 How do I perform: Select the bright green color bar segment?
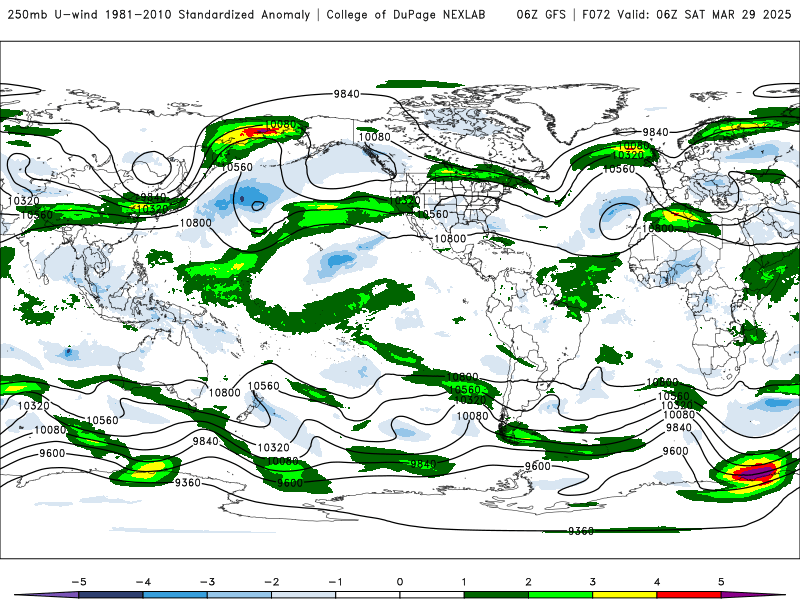coord(560,595)
